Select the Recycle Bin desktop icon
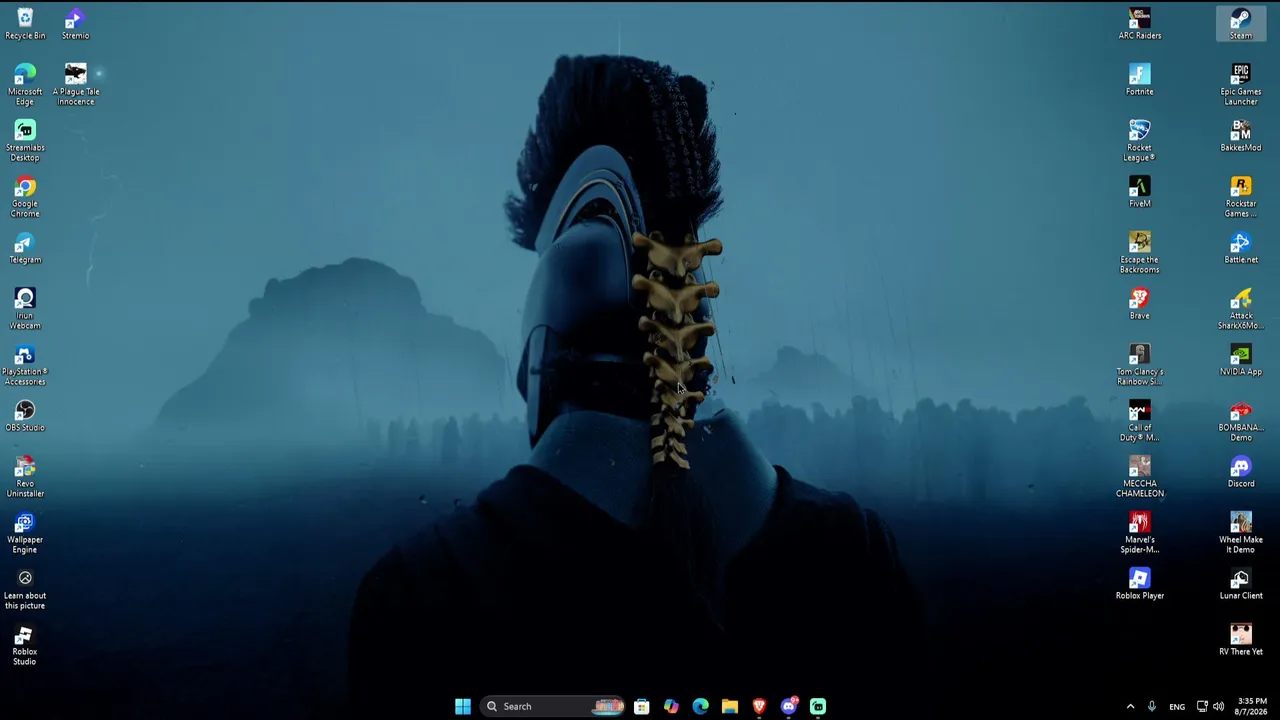Screen dimensions: 1280x720 (x=25, y=24)
